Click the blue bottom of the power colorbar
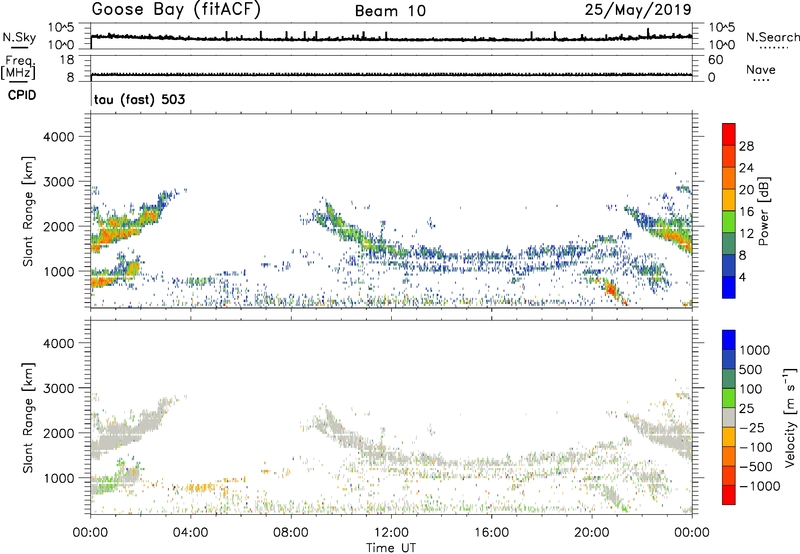This screenshot has width=800, height=554. (729, 287)
